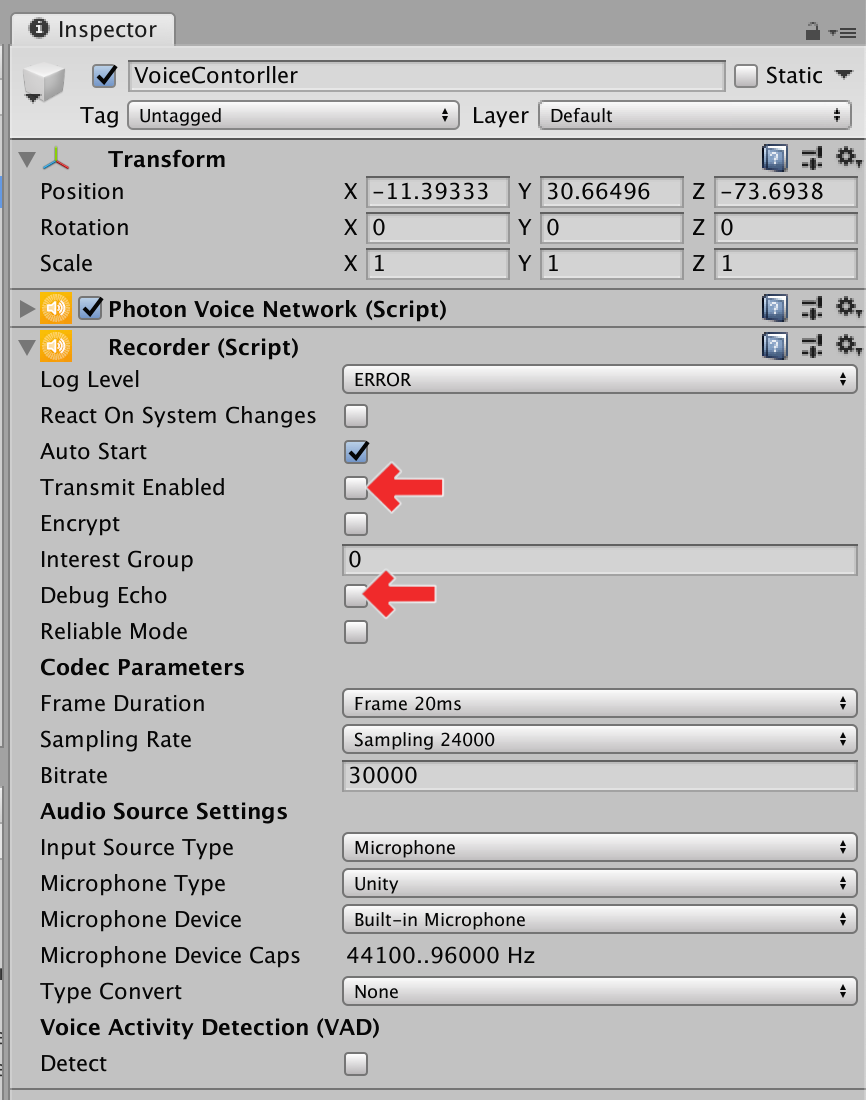Click the Interest Group value field
Image resolution: width=866 pixels, height=1100 pixels.
click(599, 560)
